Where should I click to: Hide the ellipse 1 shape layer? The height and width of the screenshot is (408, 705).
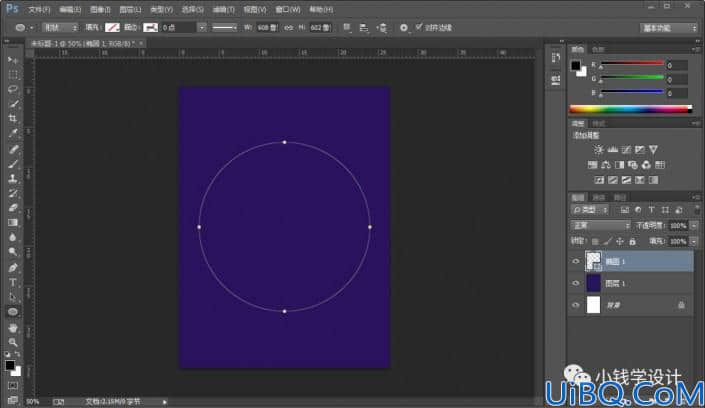(x=576, y=261)
